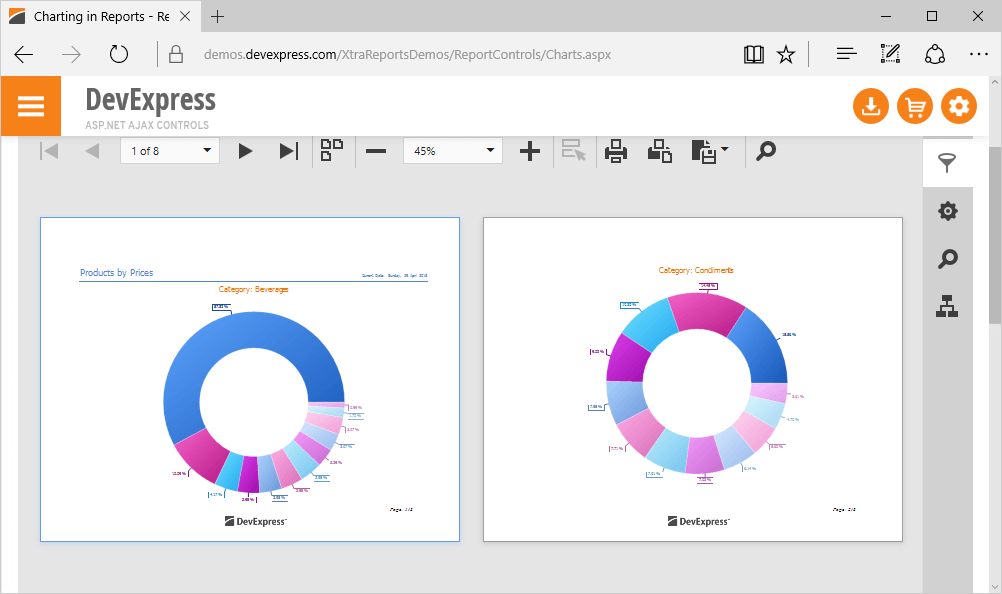Click the zoom in plus button
The height and width of the screenshot is (594, 1002).
(x=530, y=151)
